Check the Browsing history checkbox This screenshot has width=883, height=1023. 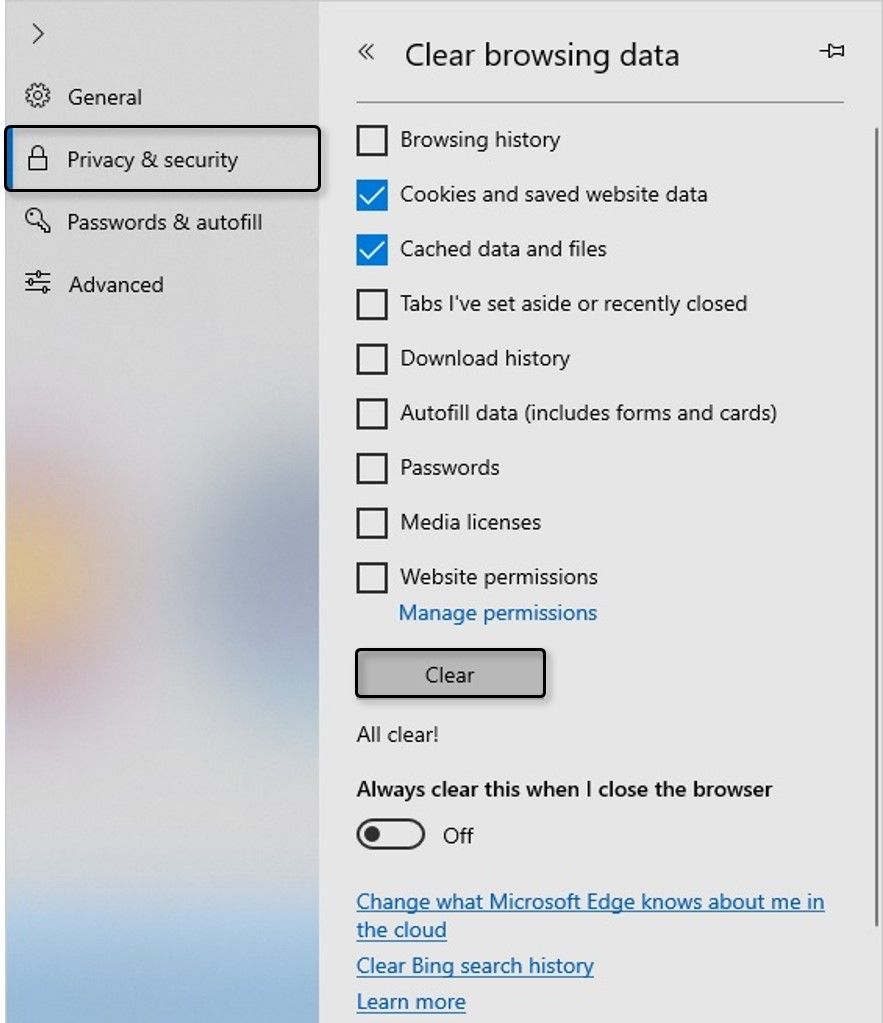coord(372,140)
